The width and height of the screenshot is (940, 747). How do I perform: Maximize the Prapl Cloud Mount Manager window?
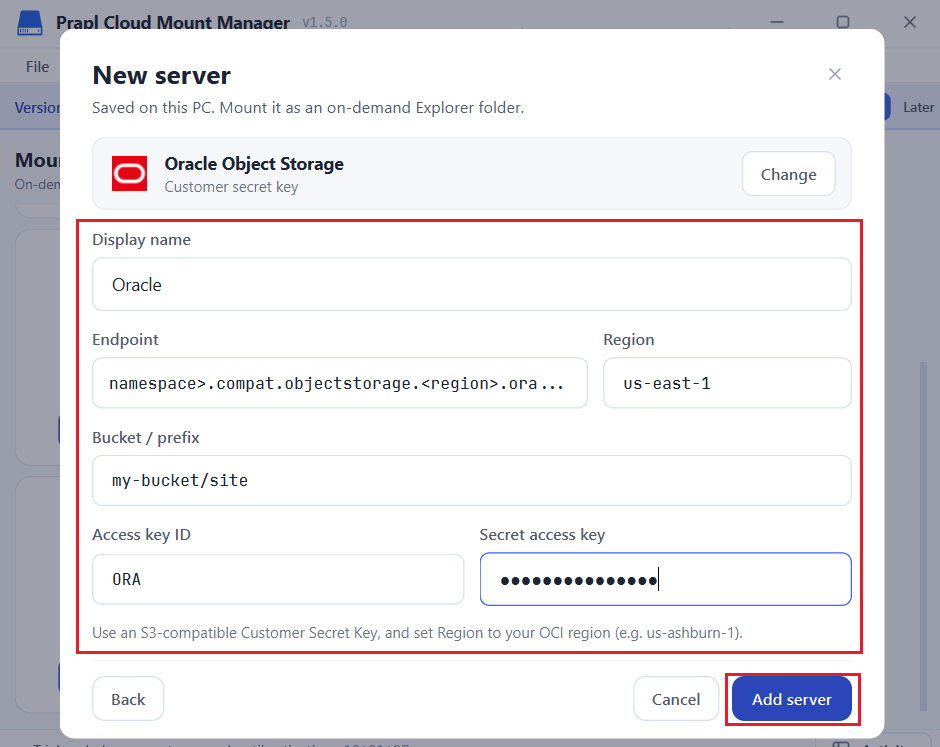pos(843,22)
